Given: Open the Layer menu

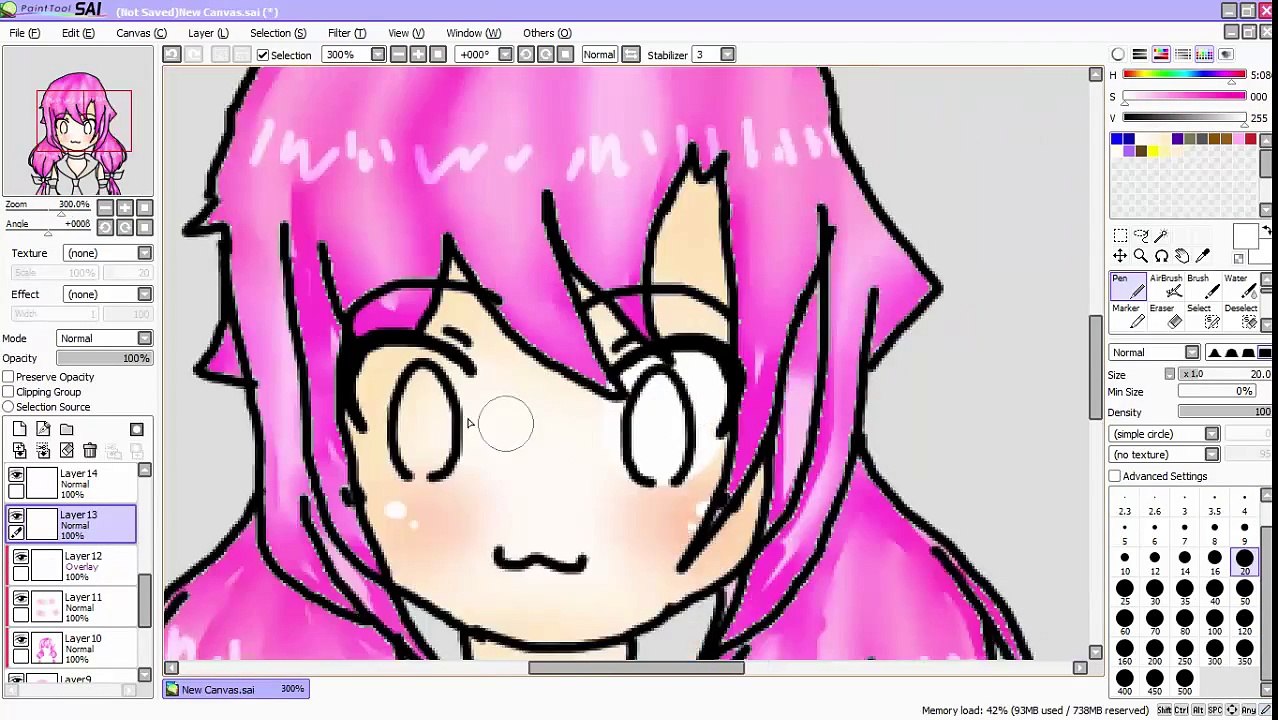Looking at the screenshot, I should 208,33.
